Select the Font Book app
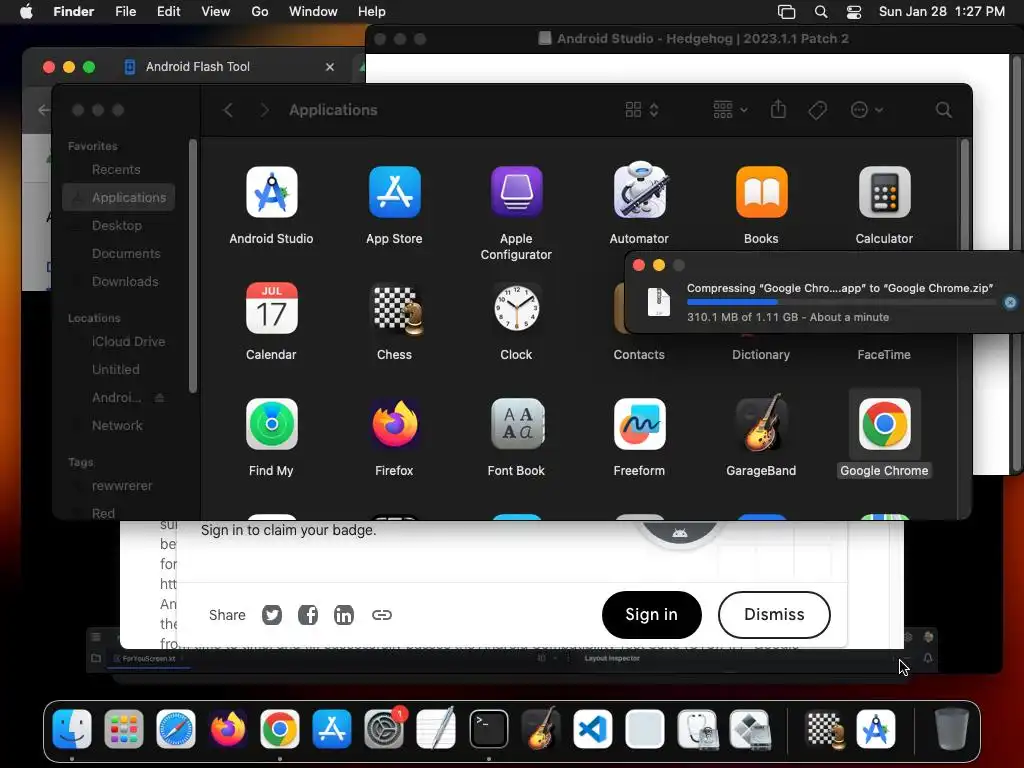This screenshot has height=768, width=1024. pyautogui.click(x=517, y=424)
